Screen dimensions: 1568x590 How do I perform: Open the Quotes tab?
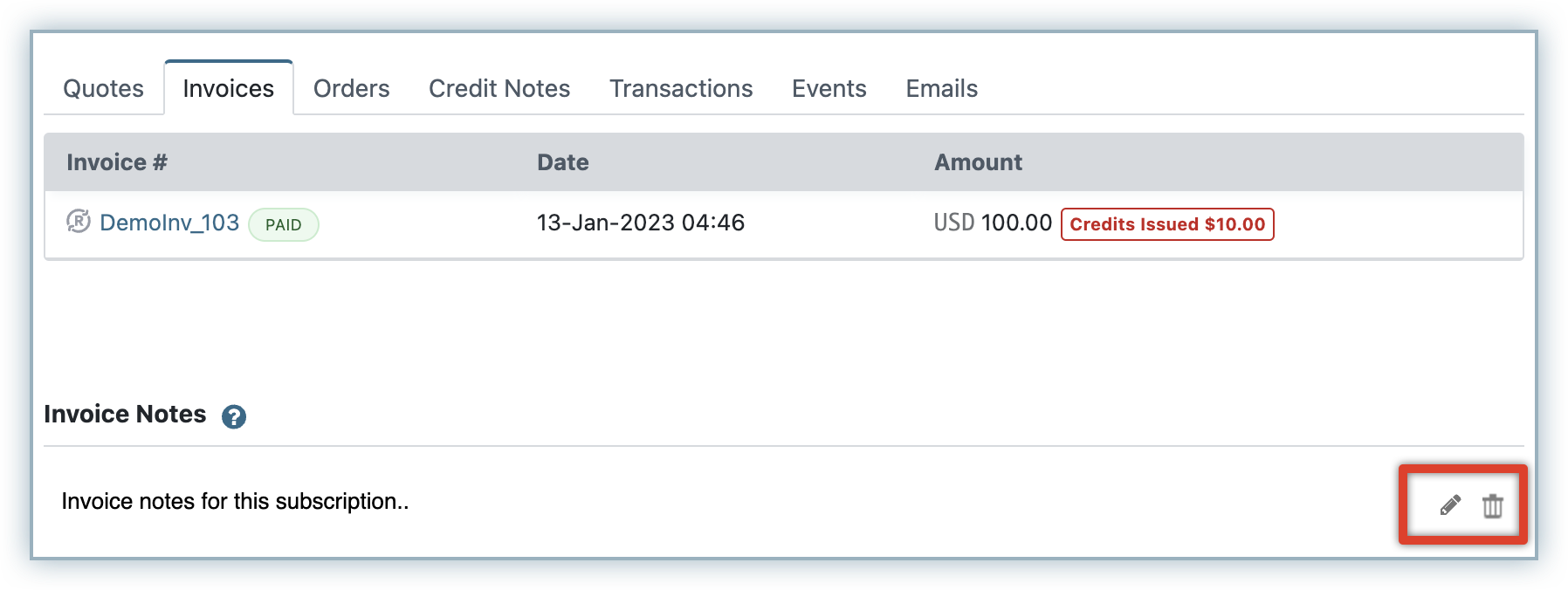tap(103, 88)
